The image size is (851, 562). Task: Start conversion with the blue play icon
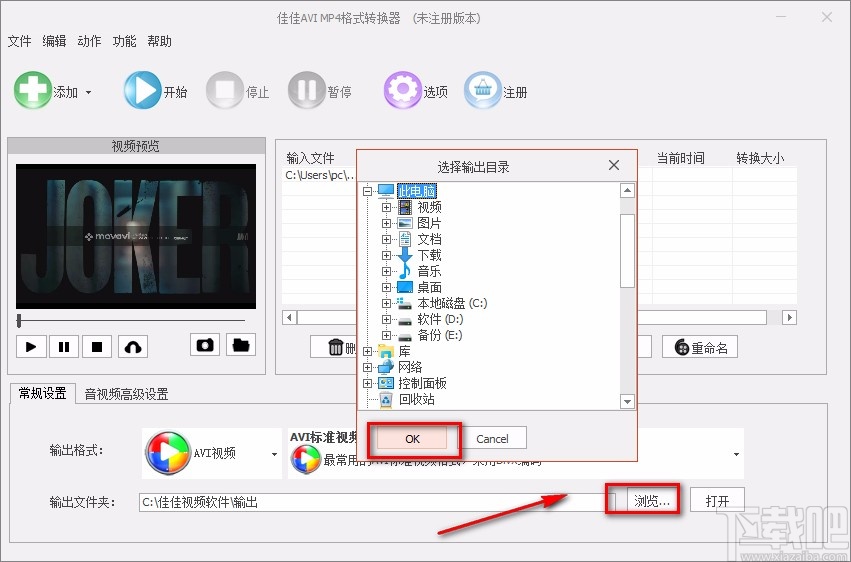142,90
